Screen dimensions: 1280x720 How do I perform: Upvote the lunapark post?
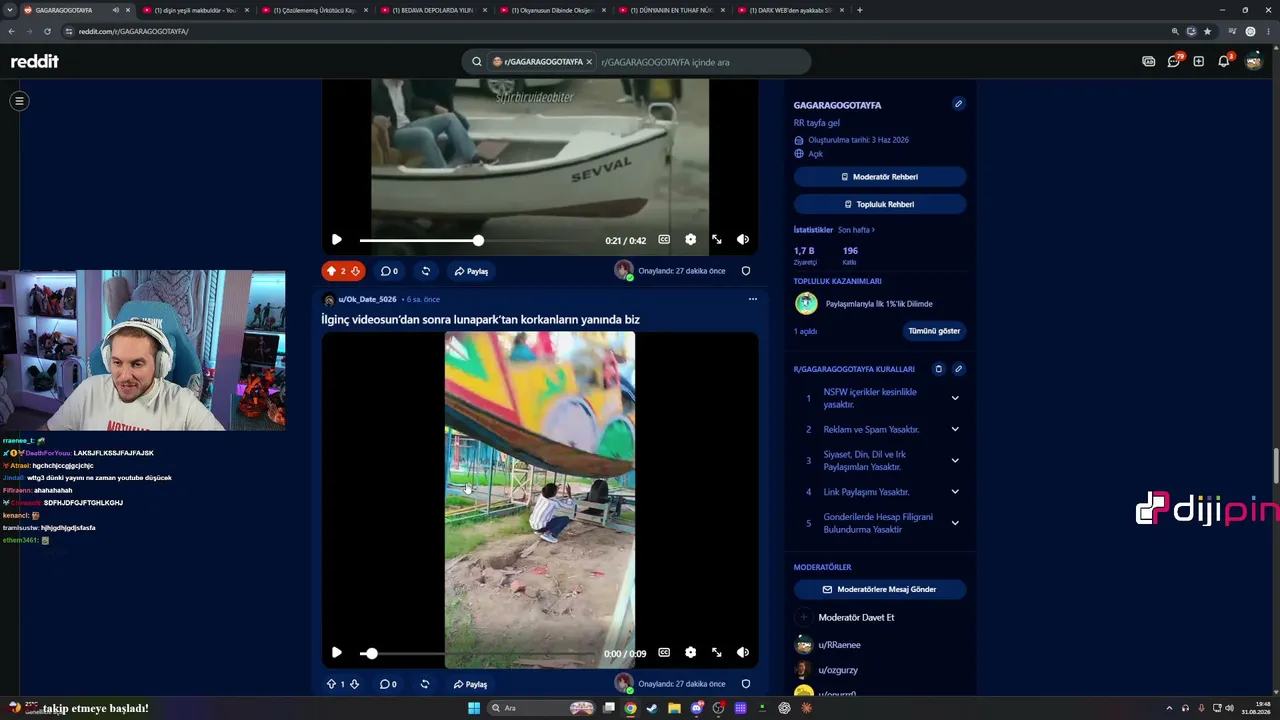pyautogui.click(x=331, y=684)
